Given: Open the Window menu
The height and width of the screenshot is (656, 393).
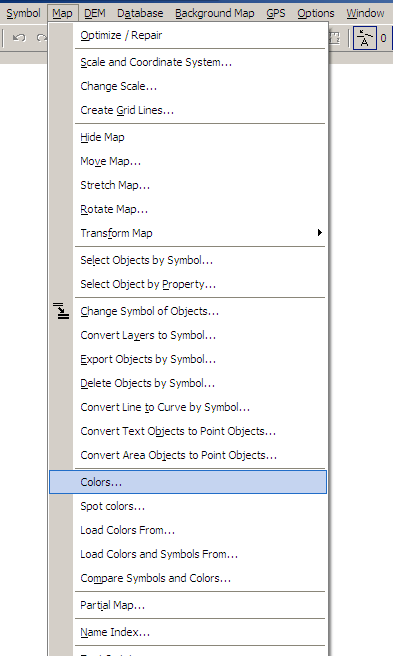Looking at the screenshot, I should pyautogui.click(x=365, y=13).
